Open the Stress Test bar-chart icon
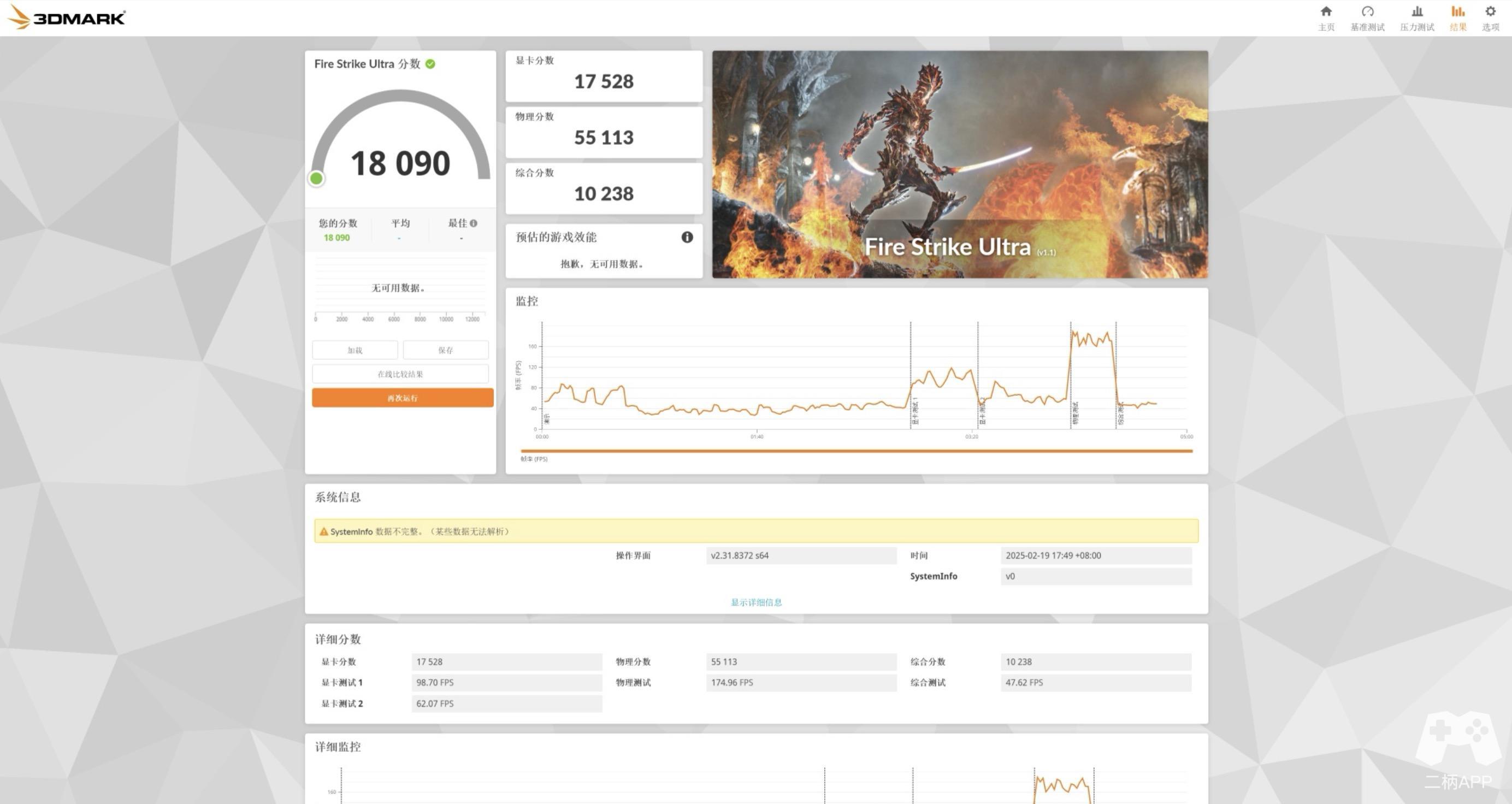This screenshot has height=804, width=1512. tap(1416, 11)
